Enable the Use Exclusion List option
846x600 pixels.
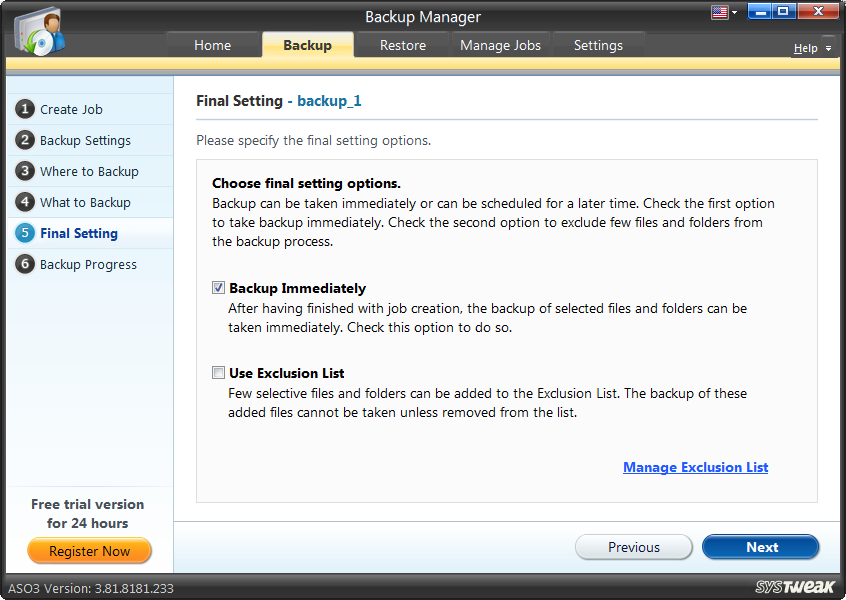click(218, 373)
